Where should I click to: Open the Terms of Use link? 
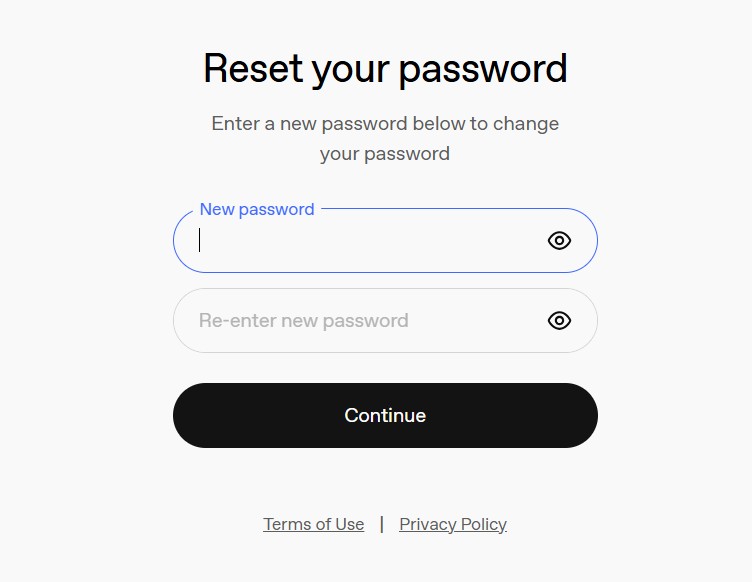coord(313,524)
